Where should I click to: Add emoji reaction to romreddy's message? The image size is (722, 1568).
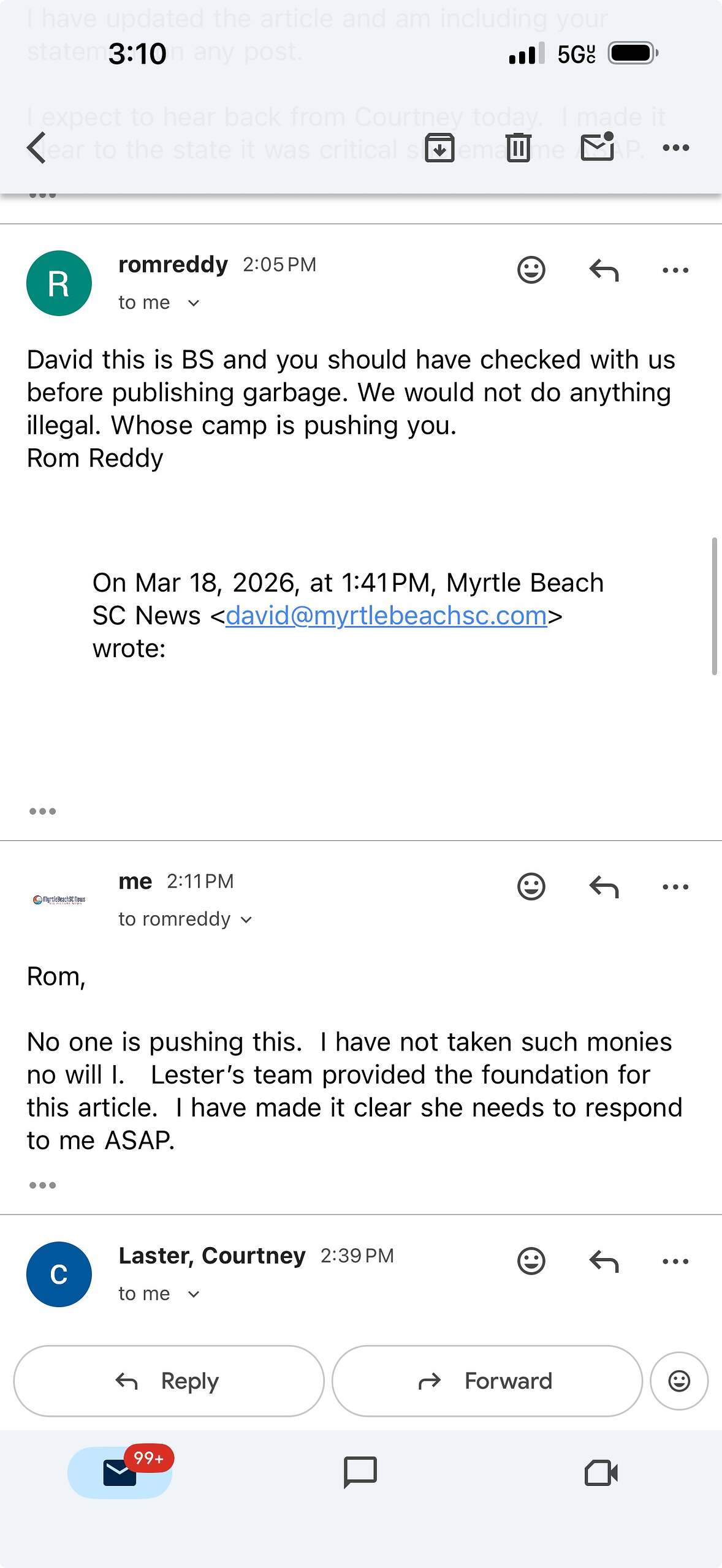click(531, 269)
